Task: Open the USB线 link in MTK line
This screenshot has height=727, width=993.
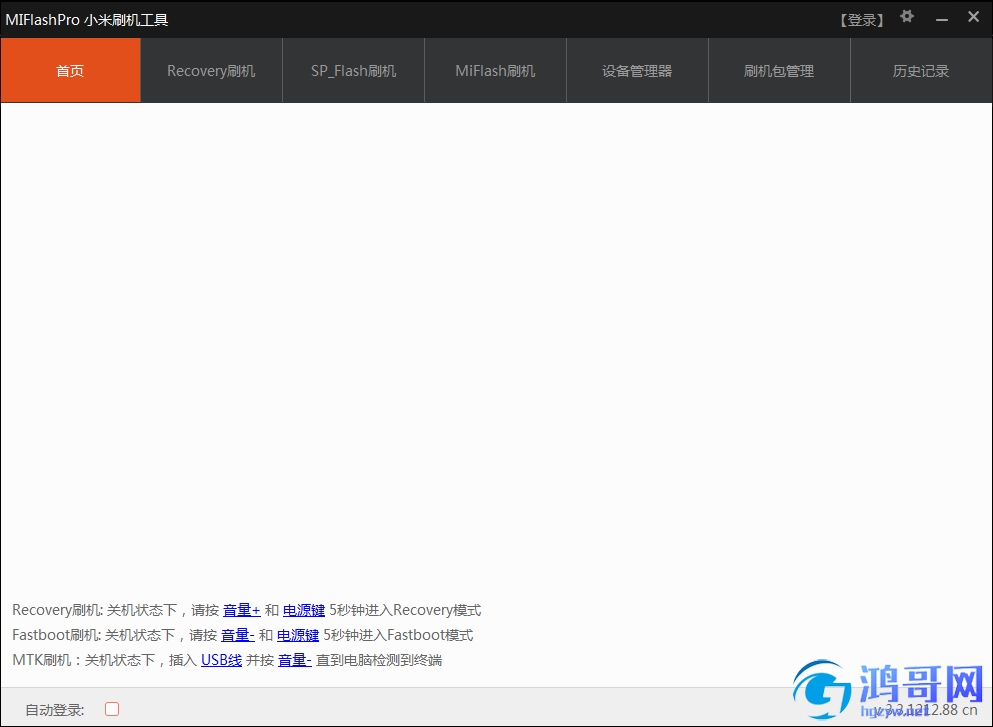Action: point(222,660)
